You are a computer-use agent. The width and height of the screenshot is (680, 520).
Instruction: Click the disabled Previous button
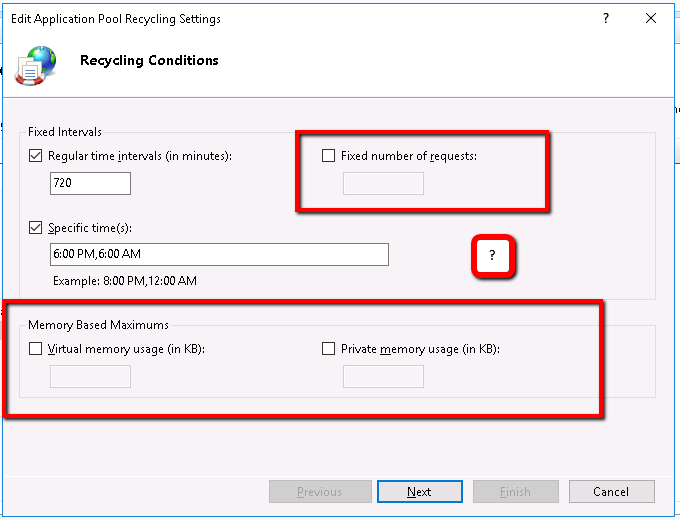(x=320, y=491)
